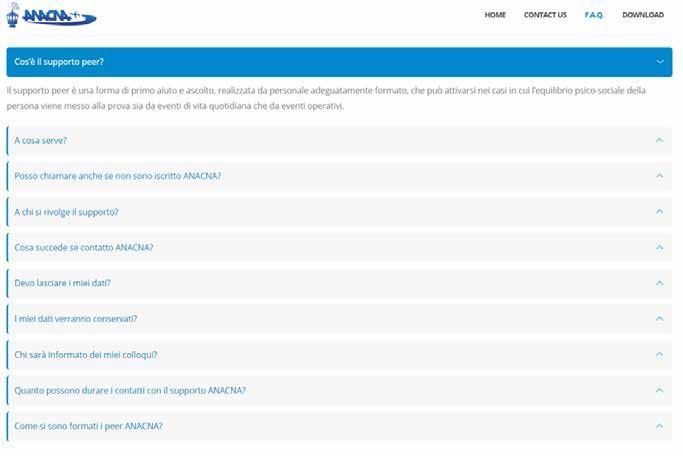
Task: Click the 'Cos'è il supporto peer?' header title
Action: coord(59,62)
